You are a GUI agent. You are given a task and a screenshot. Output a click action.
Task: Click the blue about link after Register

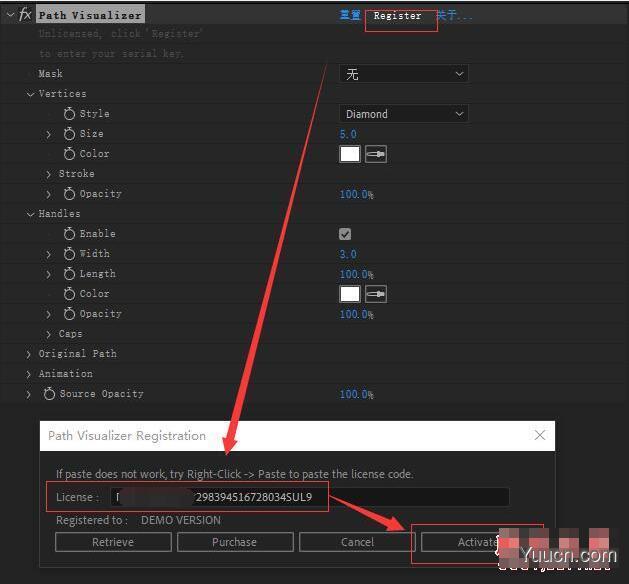point(454,15)
